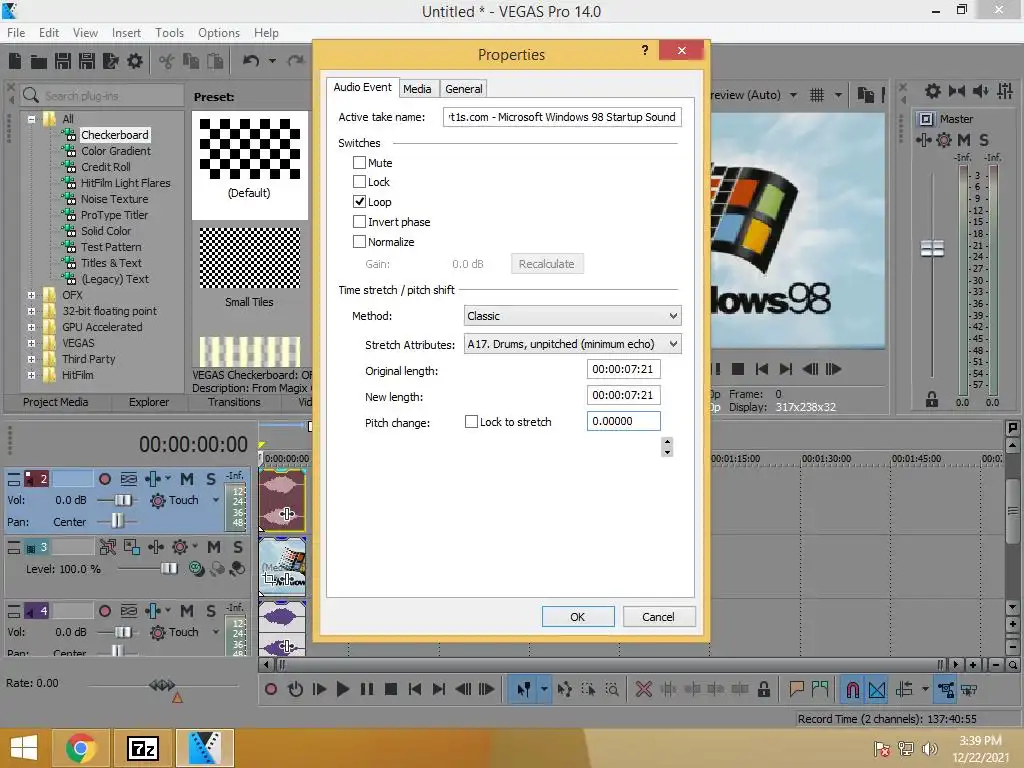Click the Insert Marker flag icon
The height and width of the screenshot is (768, 1024).
(x=796, y=690)
